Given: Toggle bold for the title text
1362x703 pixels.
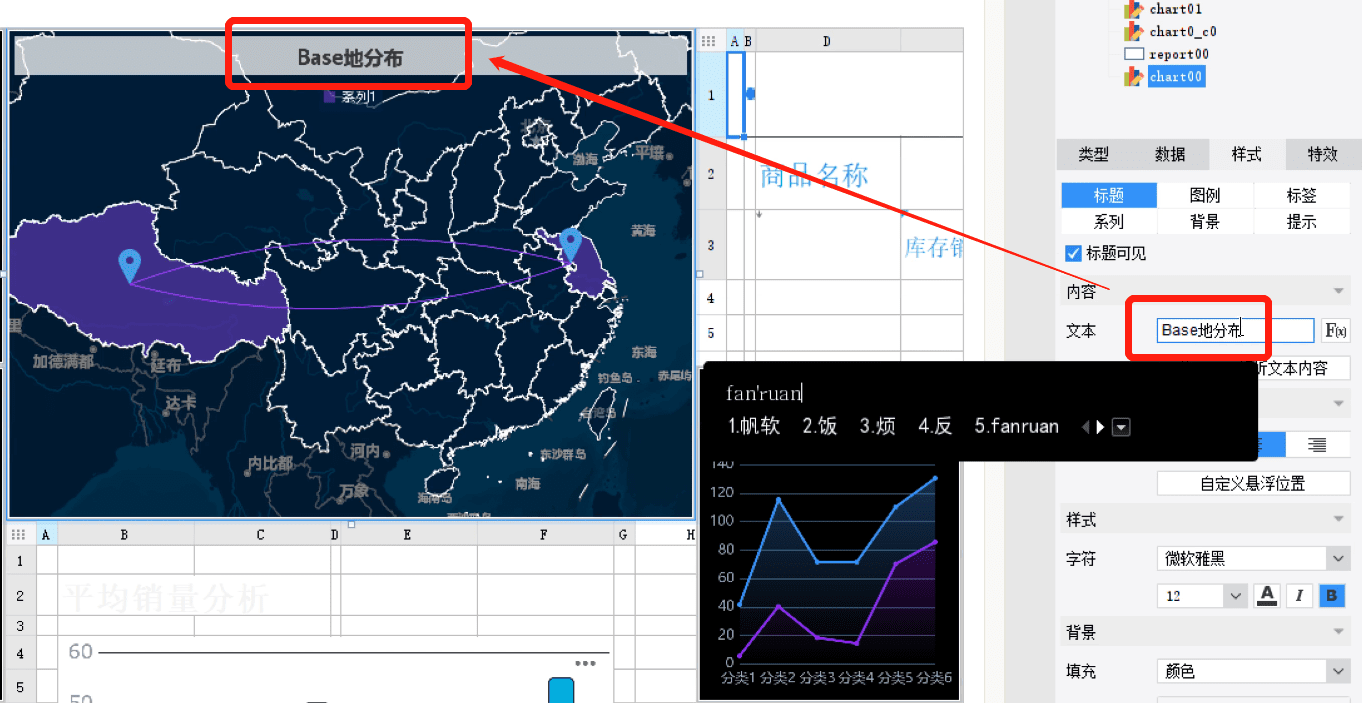Looking at the screenshot, I should click(x=1331, y=596).
